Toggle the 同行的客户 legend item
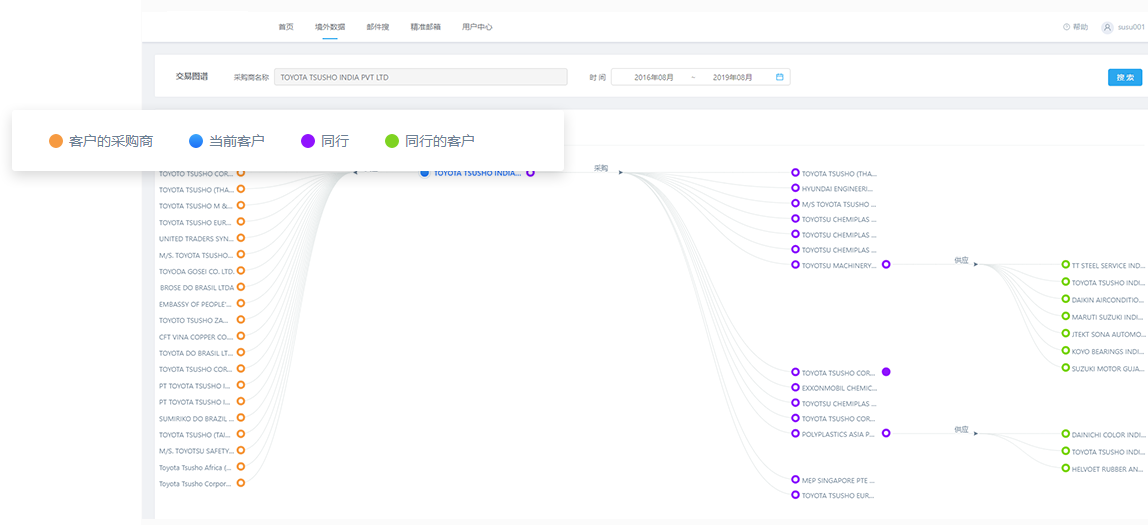Screen dimensions: 1148x525 [x=430, y=141]
